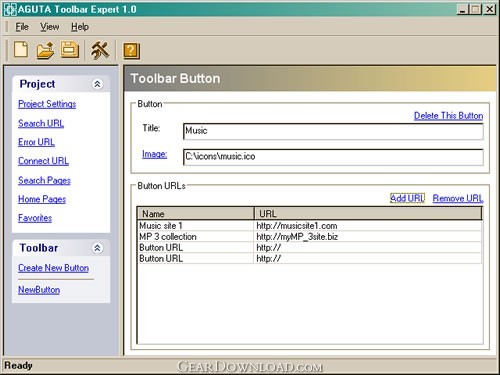
Task: Click the URL column header
Action: point(368,213)
